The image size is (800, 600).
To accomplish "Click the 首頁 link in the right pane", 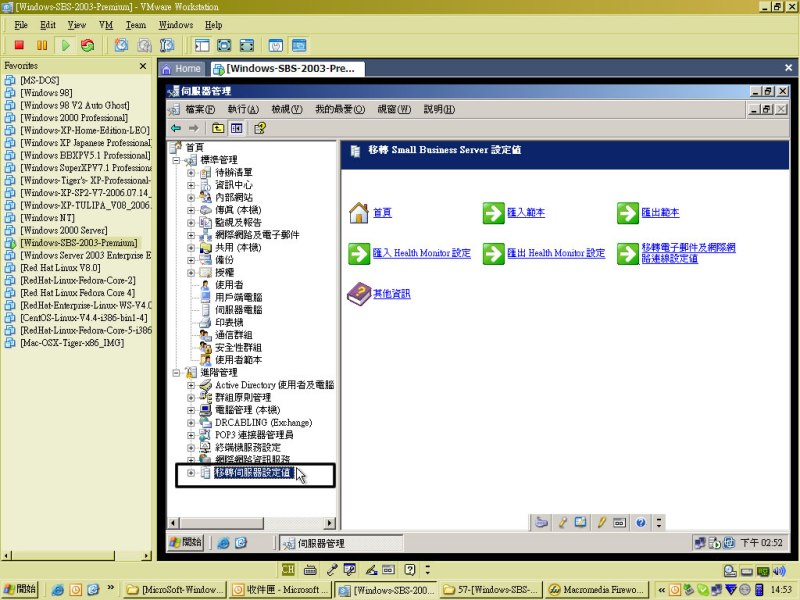I will pyautogui.click(x=383, y=213).
